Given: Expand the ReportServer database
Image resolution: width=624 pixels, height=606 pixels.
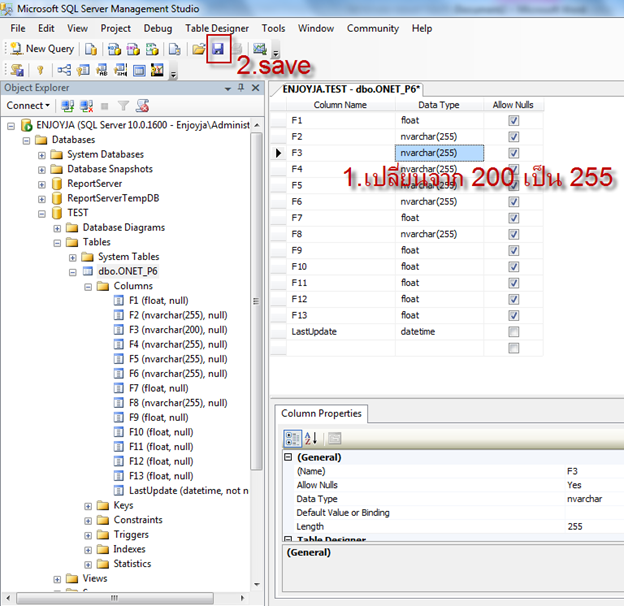Looking at the screenshot, I should 42,185.
